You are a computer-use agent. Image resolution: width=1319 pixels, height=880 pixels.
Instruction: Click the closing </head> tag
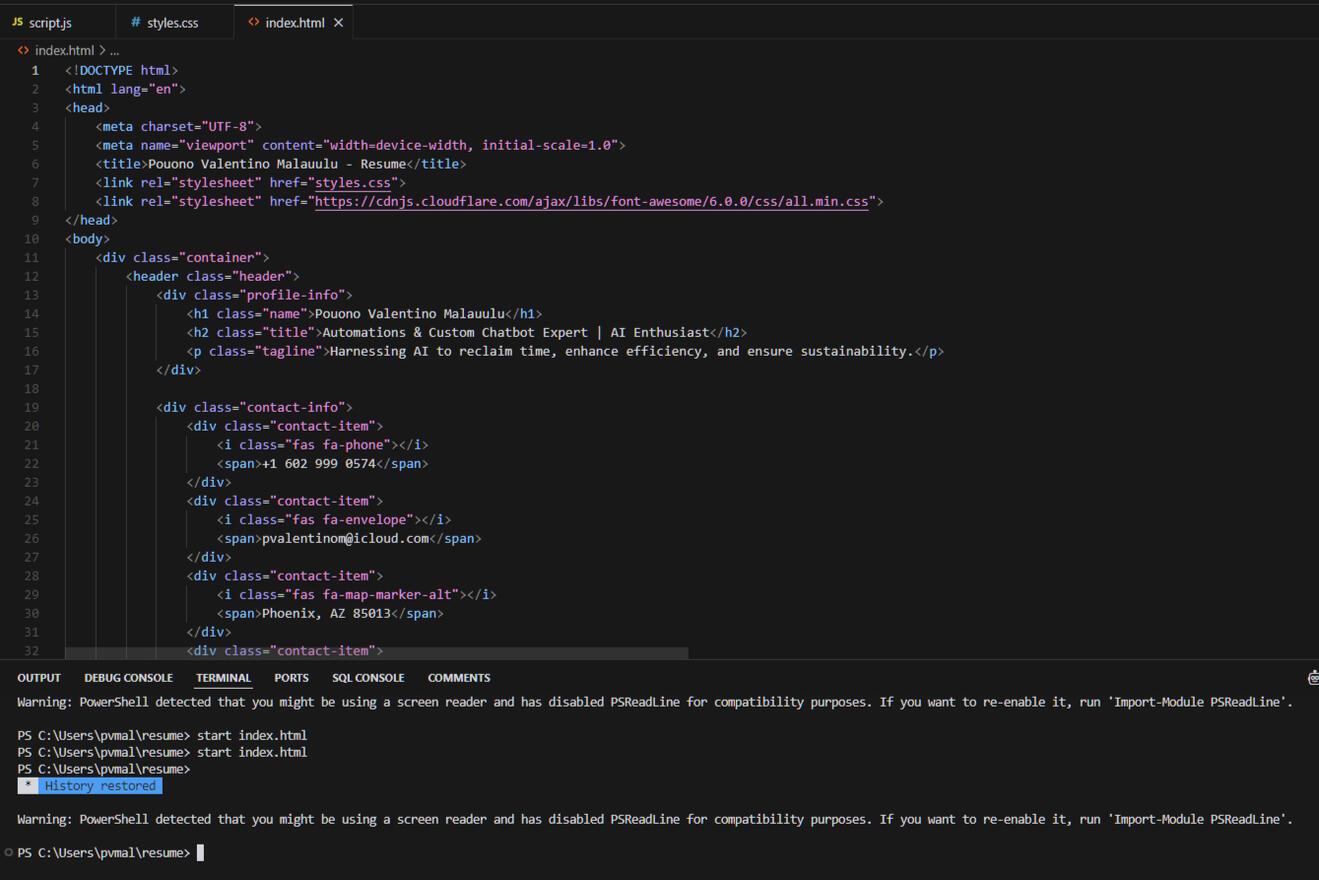92,220
